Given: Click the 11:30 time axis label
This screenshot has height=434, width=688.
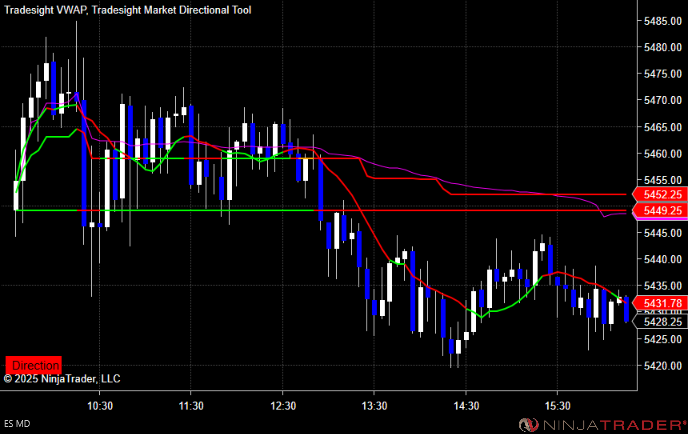Looking at the screenshot, I should pos(191,406).
